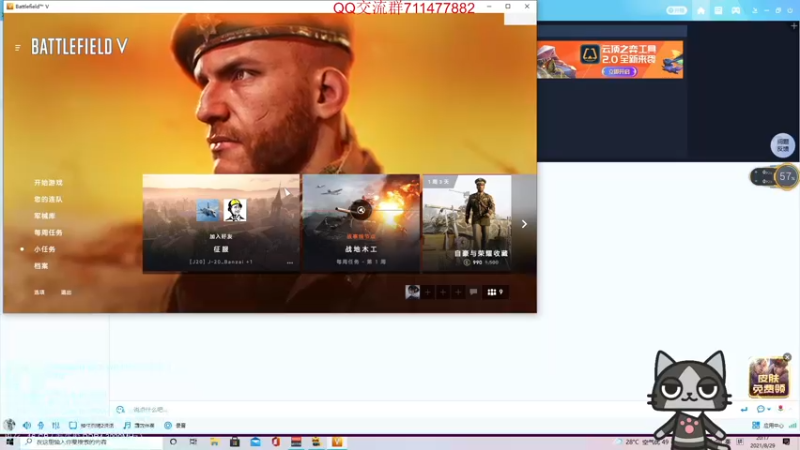800x450 pixels.
Task: Open the emoji icon beside the chat input
Action: pyautogui.click(x=120, y=410)
